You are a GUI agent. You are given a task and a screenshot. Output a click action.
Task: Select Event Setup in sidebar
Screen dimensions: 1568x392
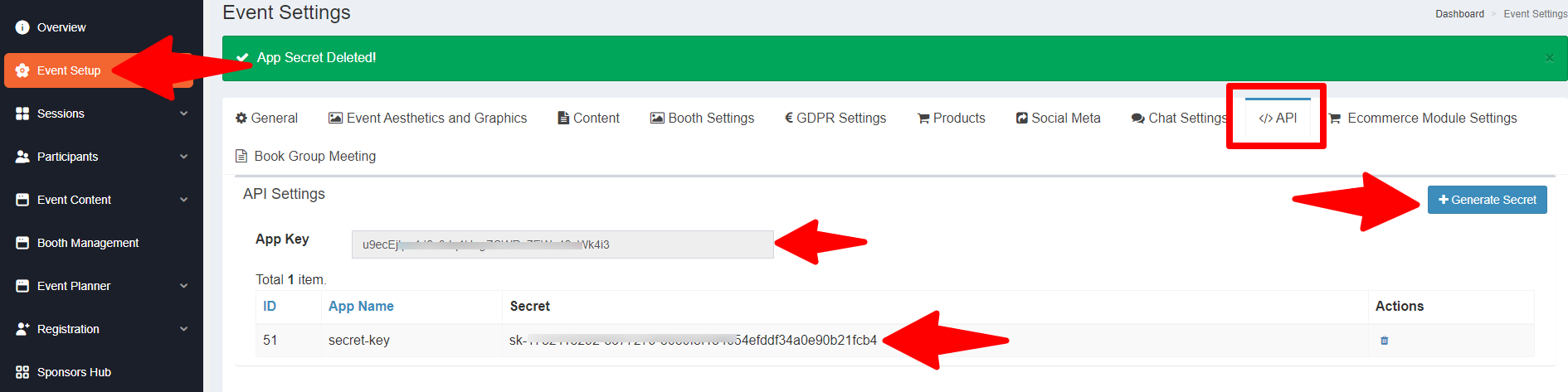pos(99,70)
